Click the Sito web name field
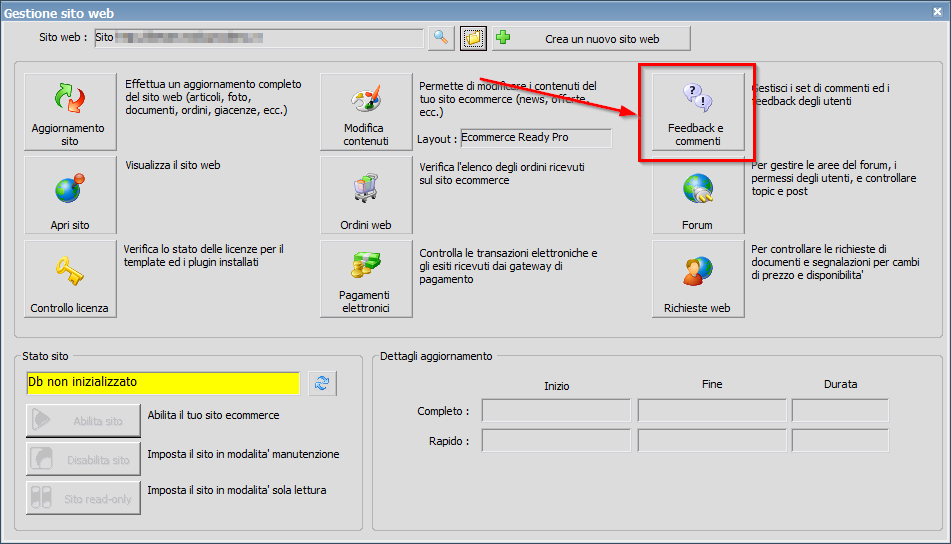 click(x=258, y=38)
